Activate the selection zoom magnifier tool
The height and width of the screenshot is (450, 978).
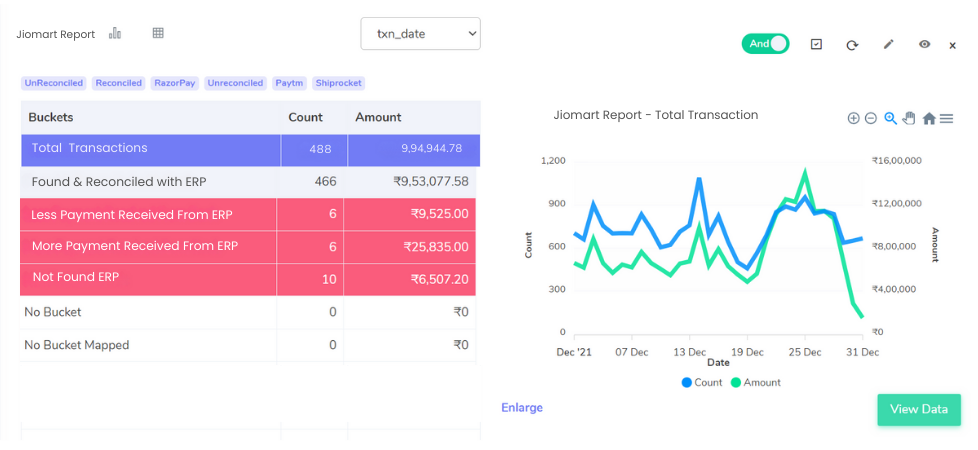pos(891,118)
